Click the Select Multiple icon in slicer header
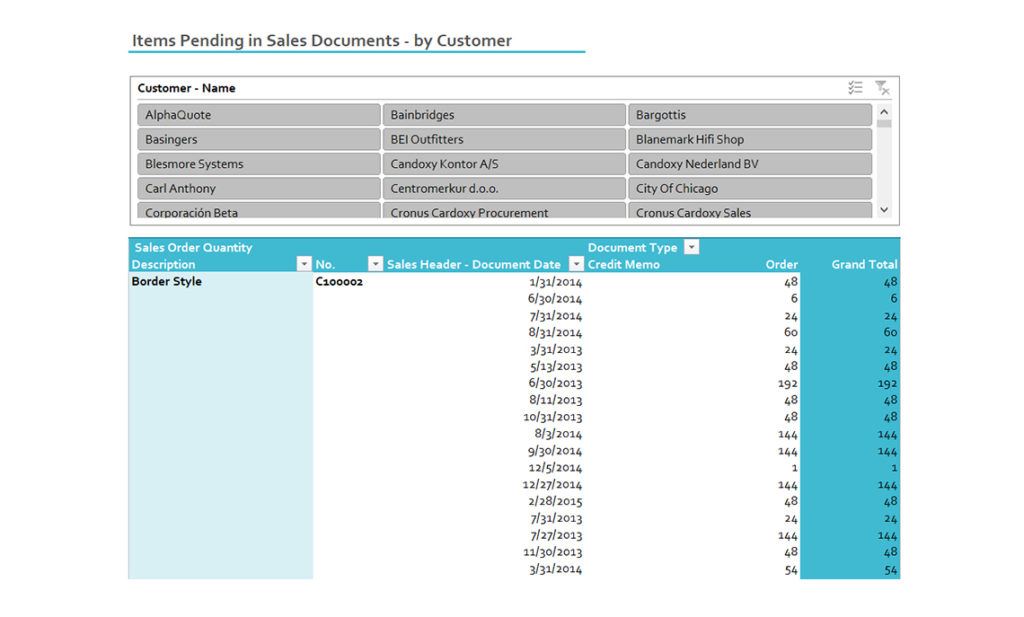 click(856, 88)
